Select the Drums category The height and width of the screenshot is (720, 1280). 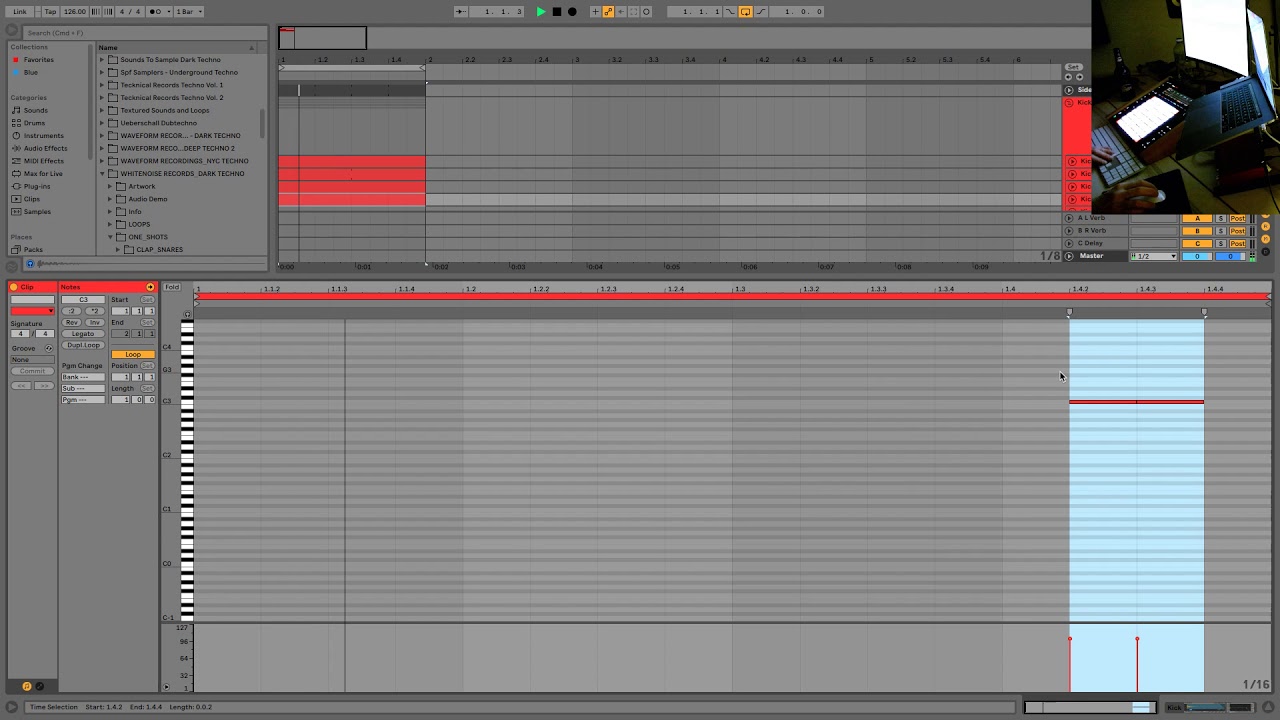(34, 123)
